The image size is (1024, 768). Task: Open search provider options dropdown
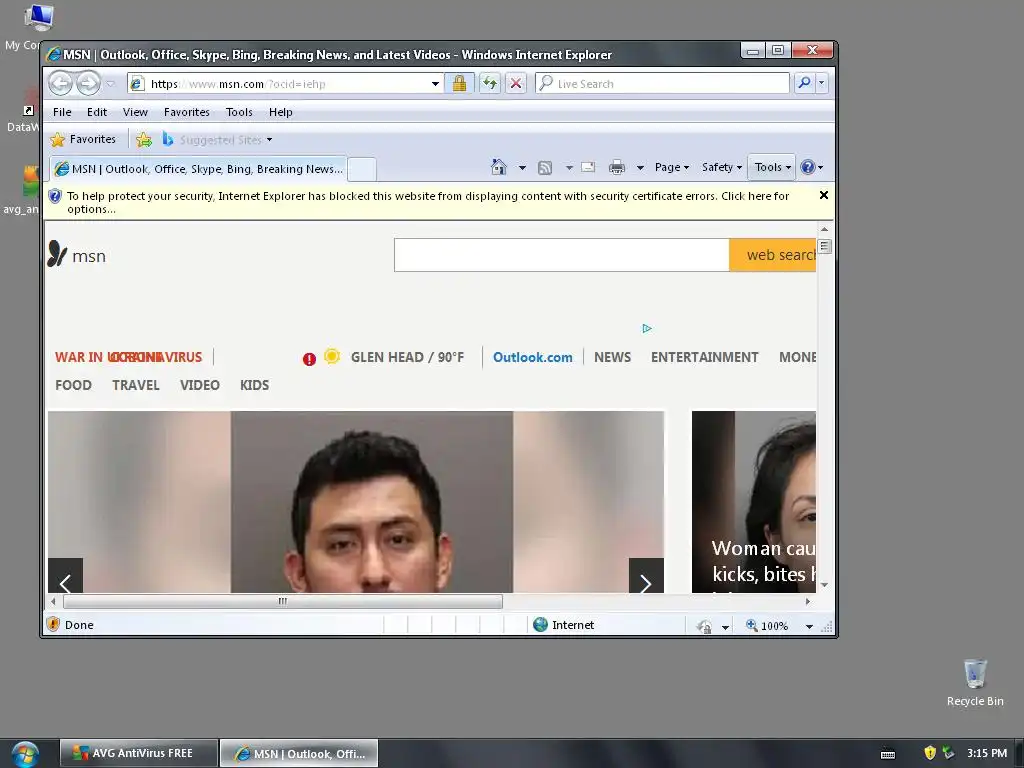(x=822, y=83)
